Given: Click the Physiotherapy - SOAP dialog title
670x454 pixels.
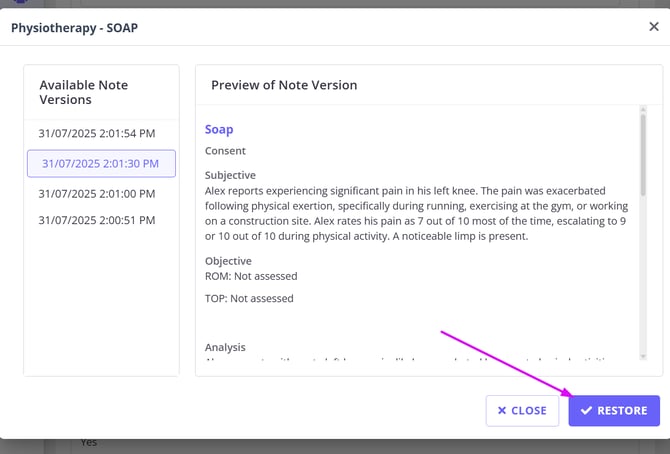Looking at the screenshot, I should 74,28.
